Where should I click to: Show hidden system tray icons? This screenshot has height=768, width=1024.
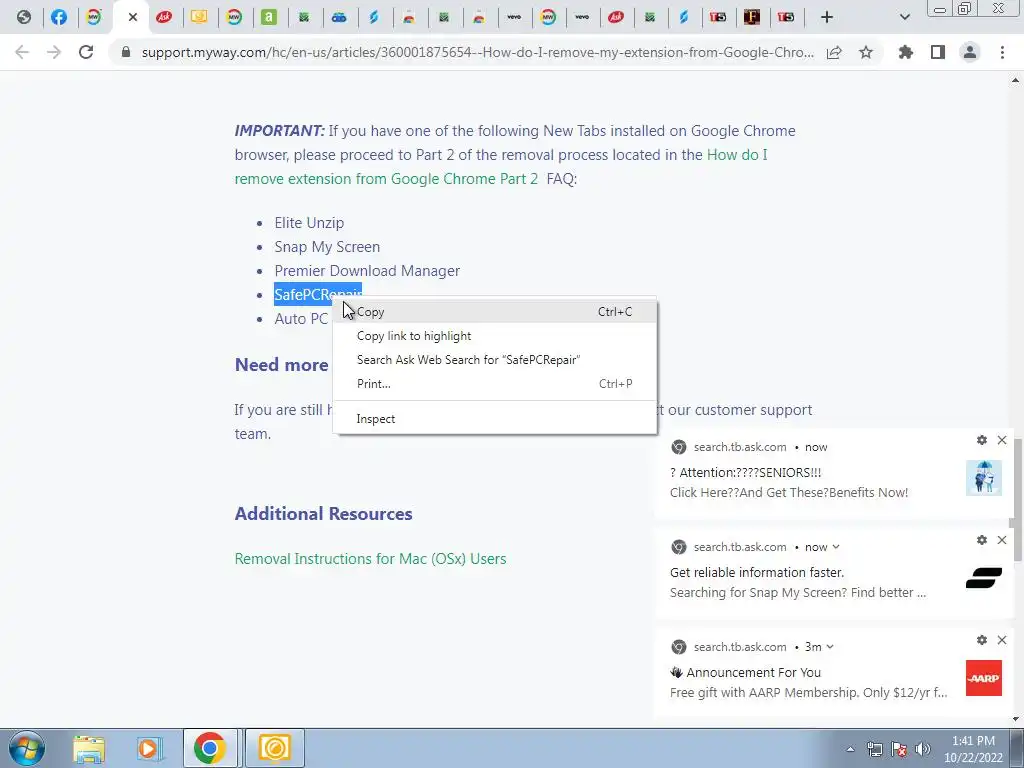click(x=850, y=749)
